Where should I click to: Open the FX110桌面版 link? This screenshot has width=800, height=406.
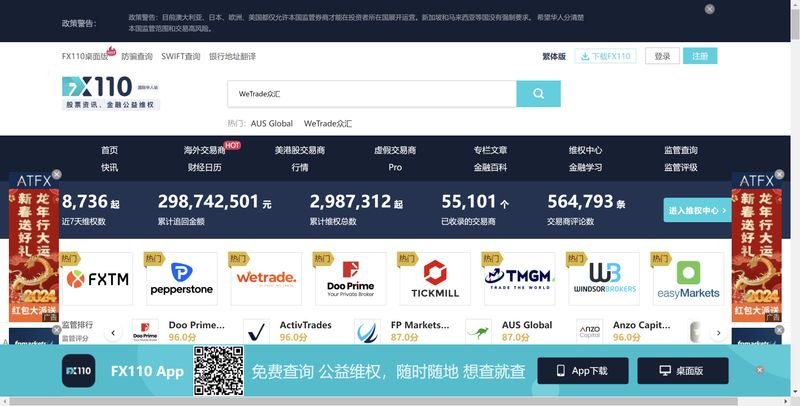pos(85,57)
